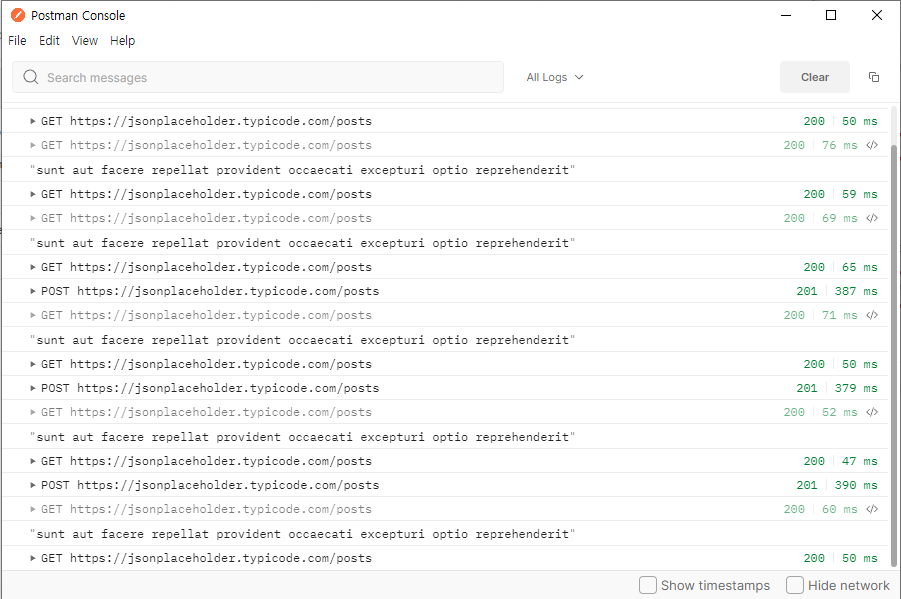Expand the GET request that took 71 ms

(x=33, y=316)
